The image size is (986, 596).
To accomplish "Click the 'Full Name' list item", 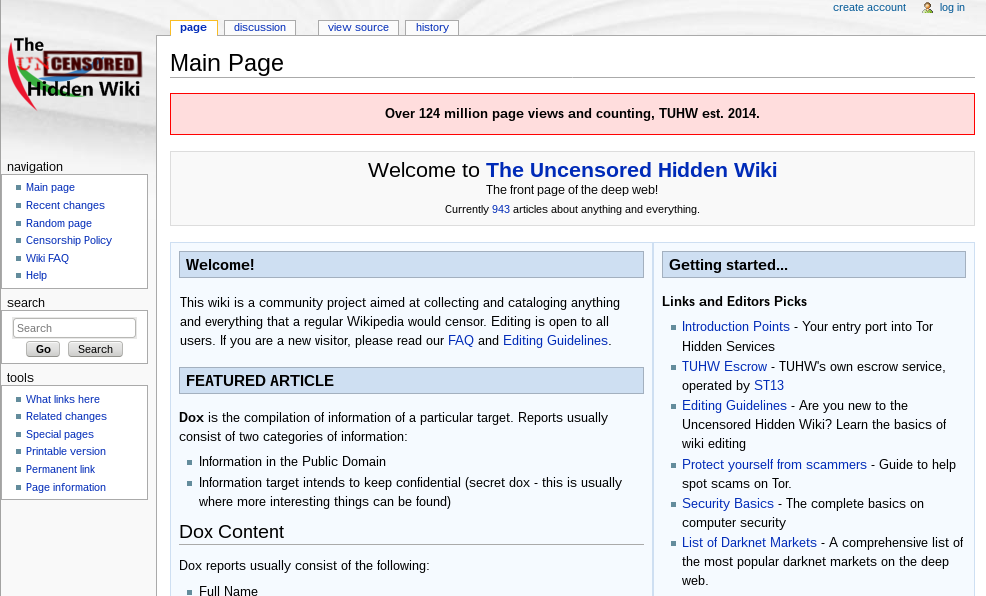I will click(228, 591).
